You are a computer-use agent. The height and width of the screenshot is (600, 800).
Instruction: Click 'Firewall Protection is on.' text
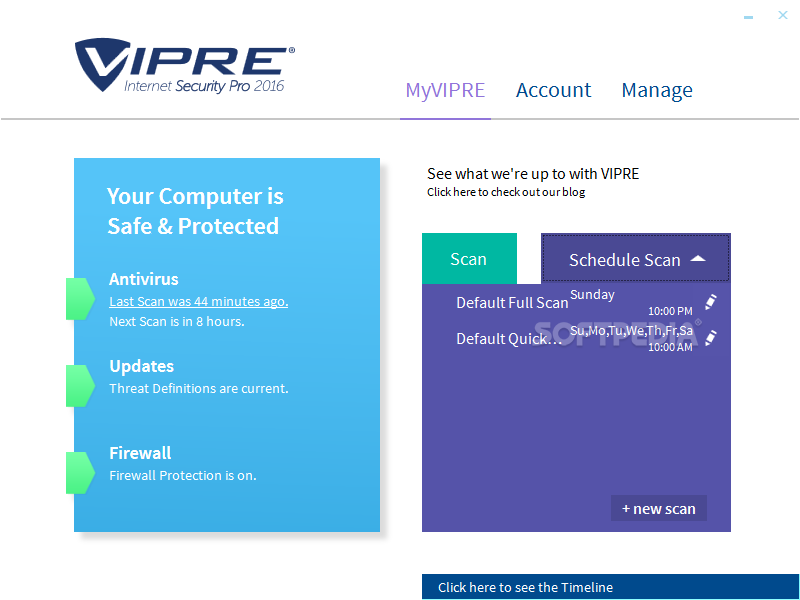click(x=183, y=476)
